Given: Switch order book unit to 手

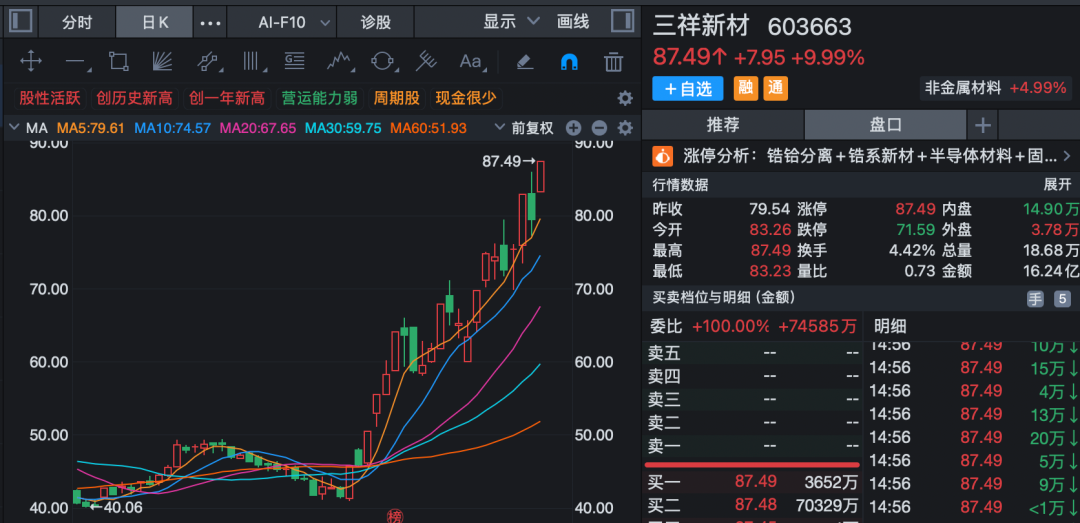Looking at the screenshot, I should click(x=1035, y=298).
